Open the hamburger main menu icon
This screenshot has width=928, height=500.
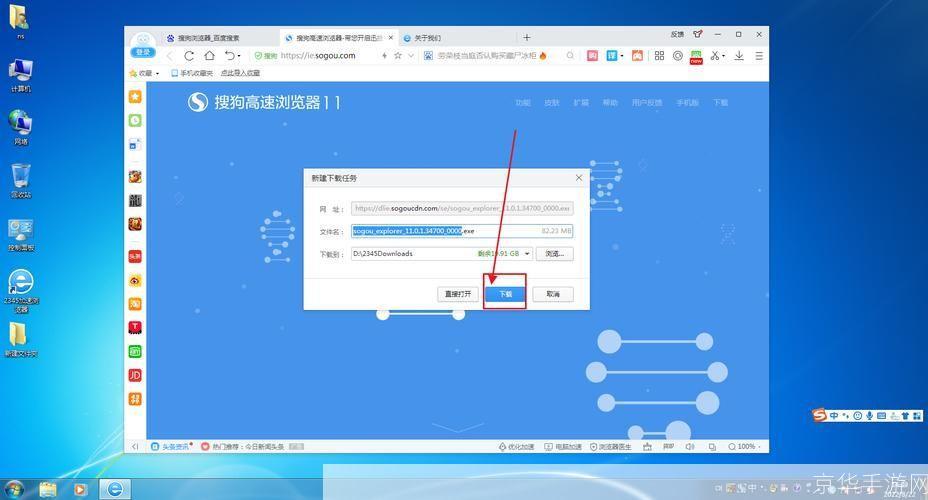pyautogui.click(x=759, y=56)
